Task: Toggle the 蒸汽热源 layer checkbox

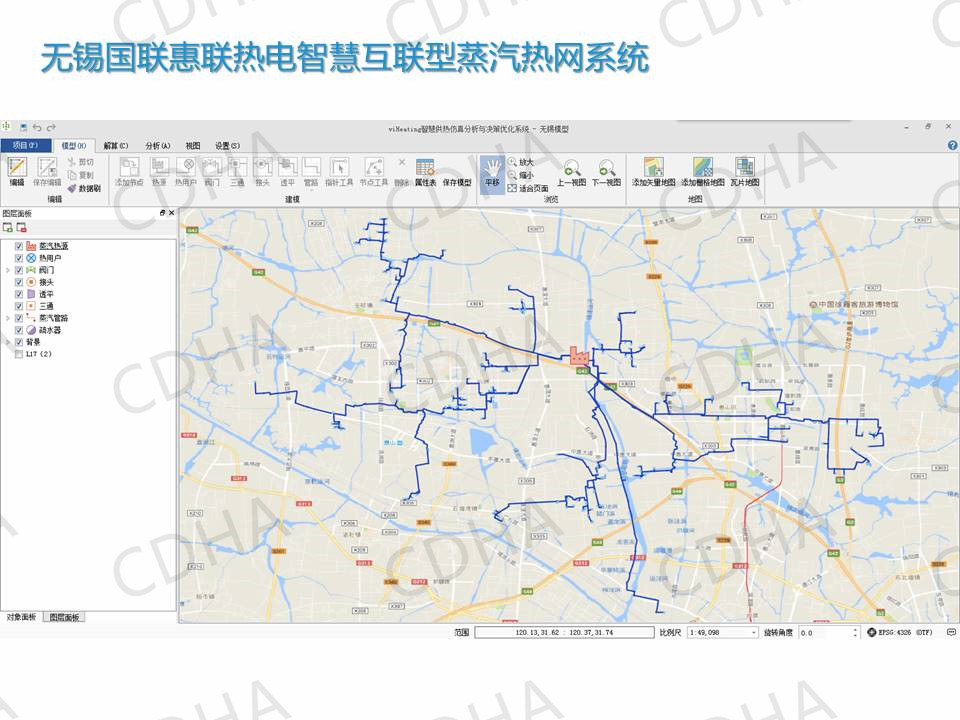Action: coord(19,246)
